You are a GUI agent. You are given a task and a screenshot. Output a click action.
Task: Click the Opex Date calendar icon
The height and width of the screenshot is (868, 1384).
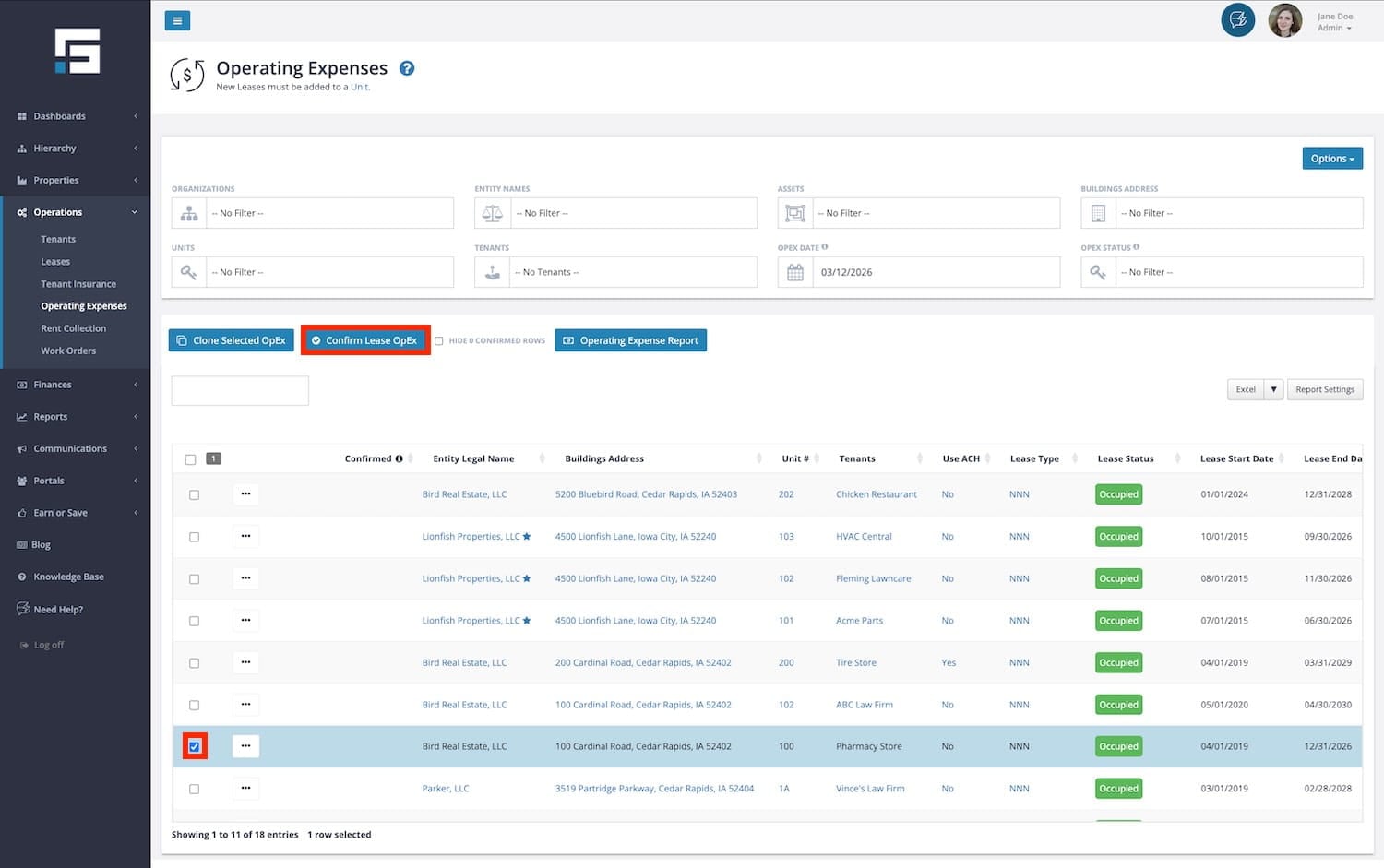pos(794,272)
